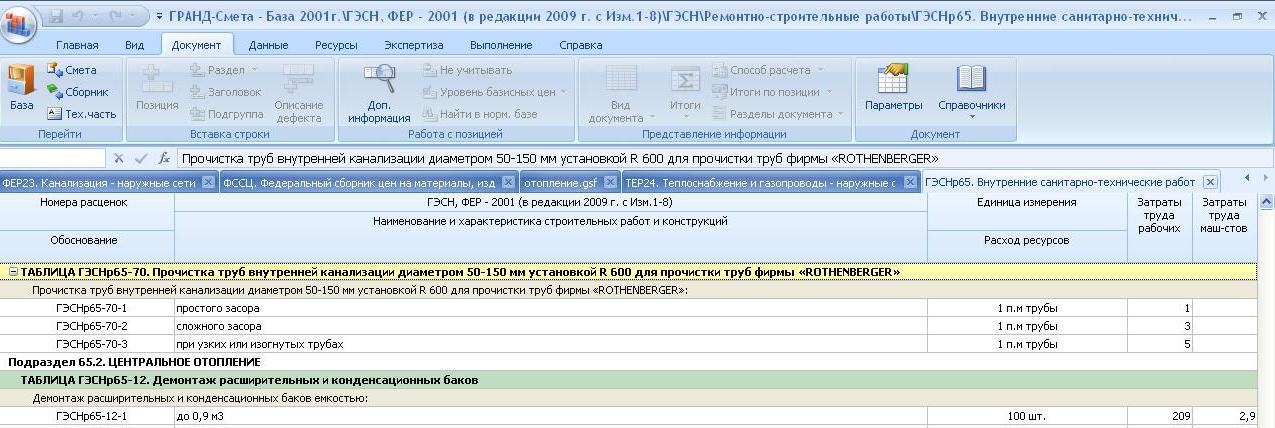
Task: Click the Redo arrow in quick access toolbar
Action: click(116, 17)
